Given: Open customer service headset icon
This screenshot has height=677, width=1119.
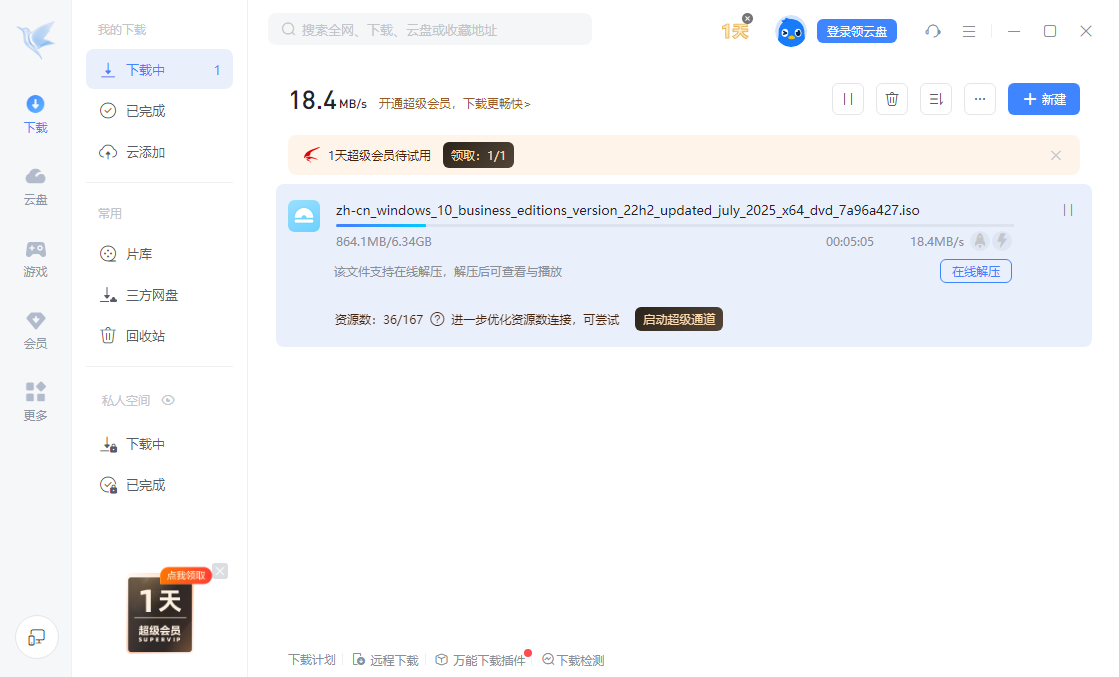Looking at the screenshot, I should 933,31.
